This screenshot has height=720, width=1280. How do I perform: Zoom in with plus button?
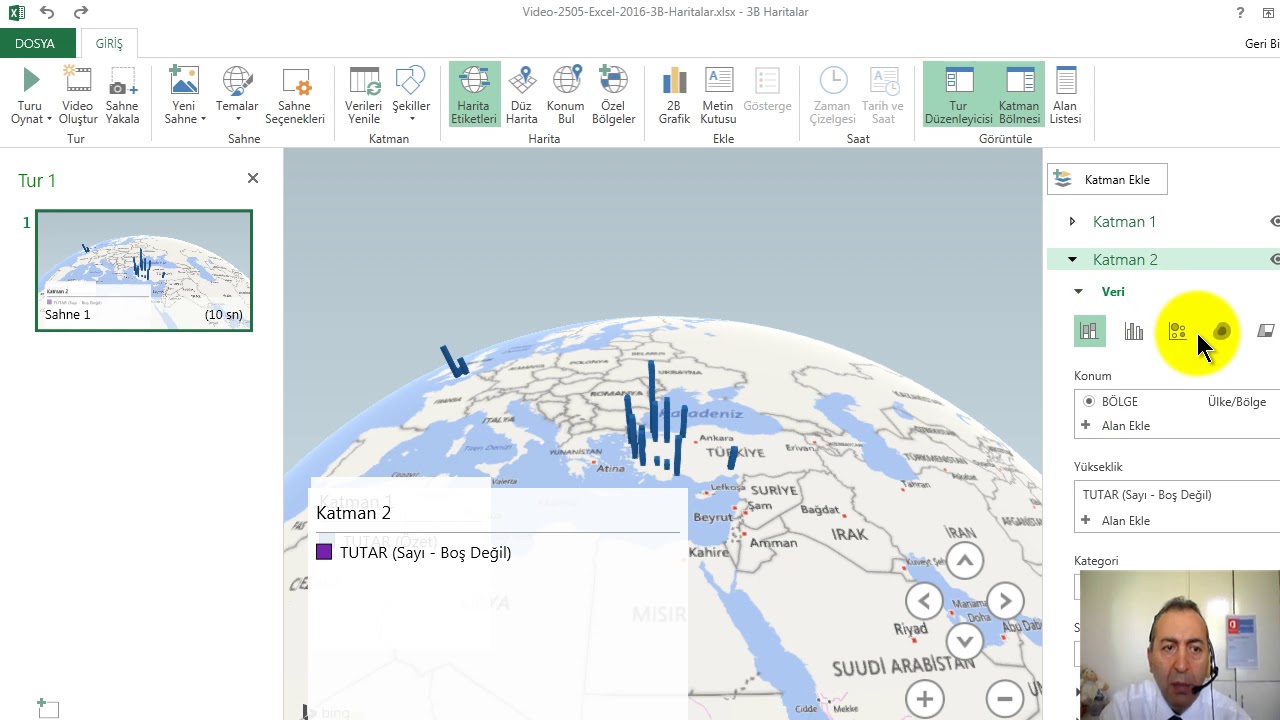pos(924,699)
